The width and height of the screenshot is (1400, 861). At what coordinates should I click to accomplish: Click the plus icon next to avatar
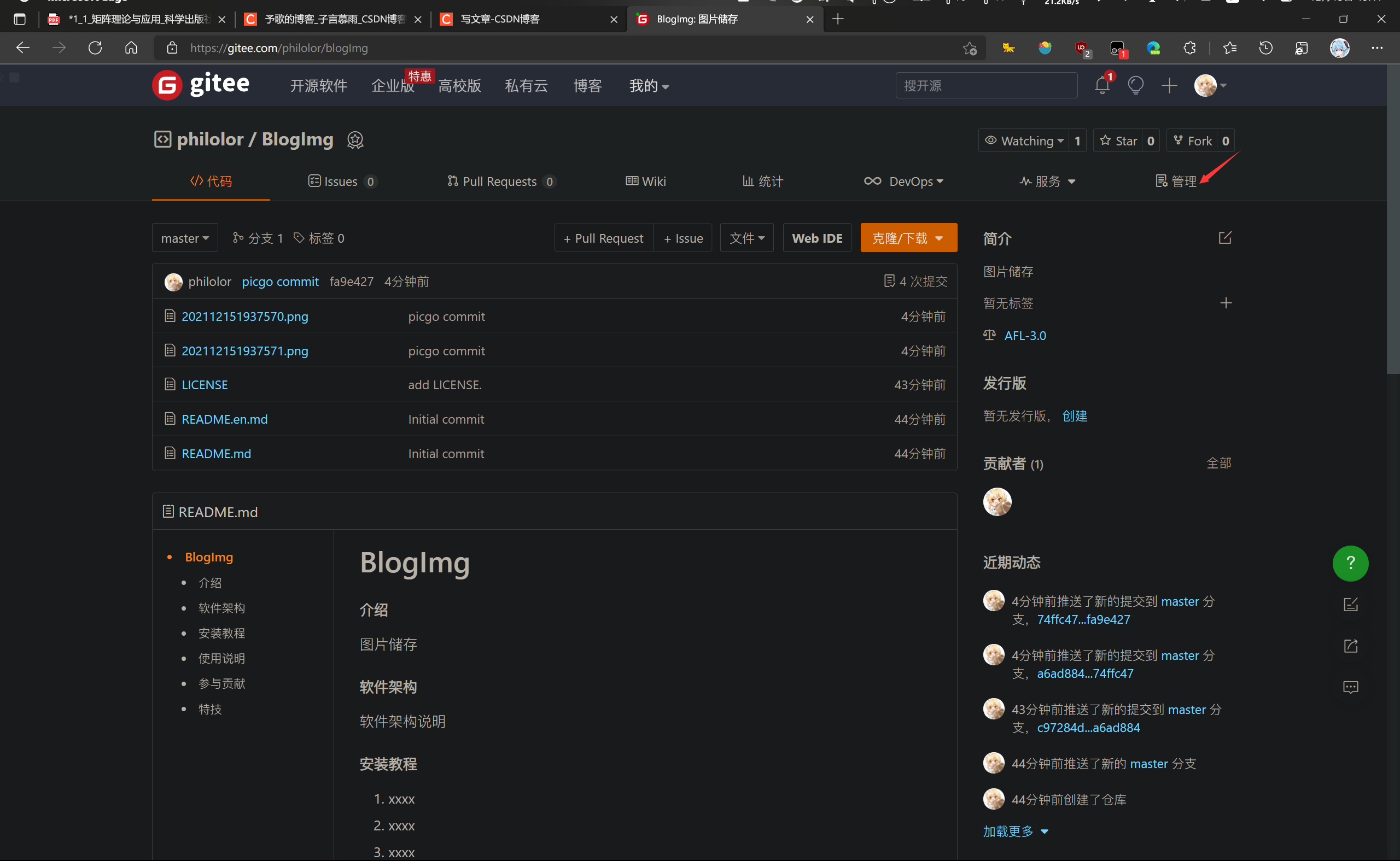(1169, 86)
